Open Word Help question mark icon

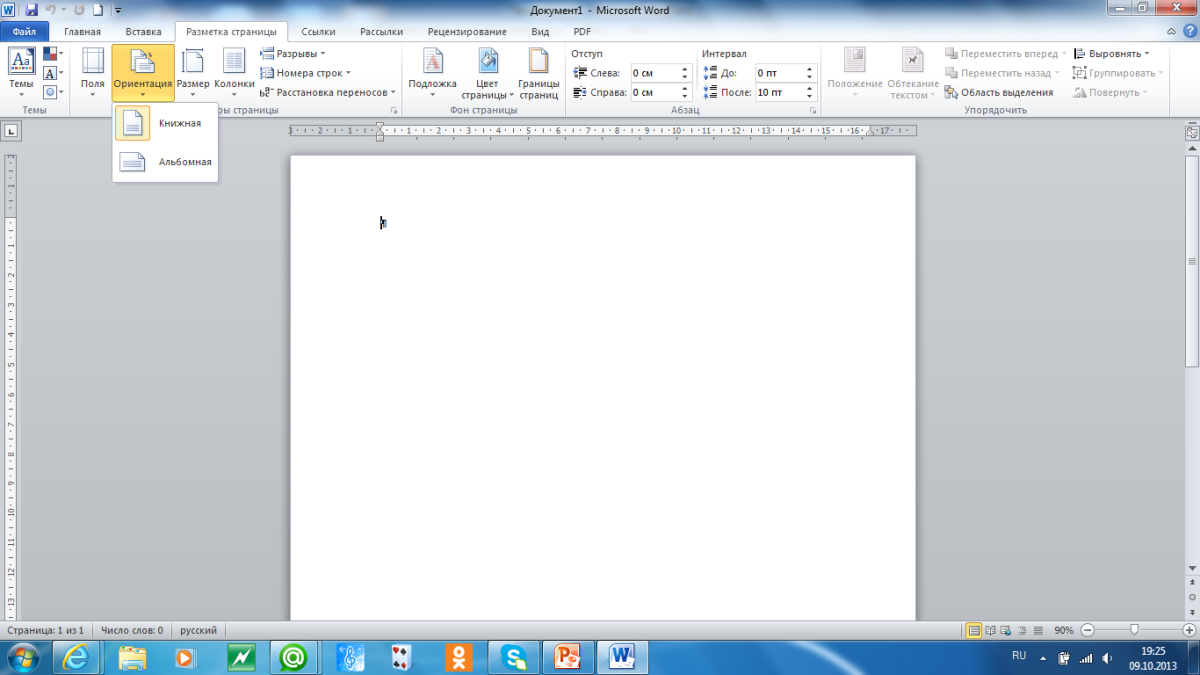point(1188,31)
